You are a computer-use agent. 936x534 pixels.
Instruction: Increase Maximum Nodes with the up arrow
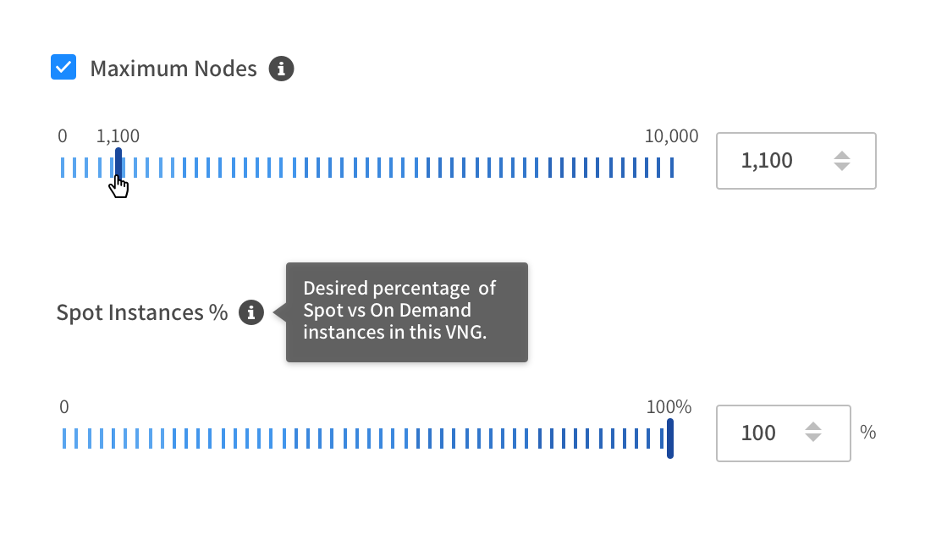[x=842, y=154]
